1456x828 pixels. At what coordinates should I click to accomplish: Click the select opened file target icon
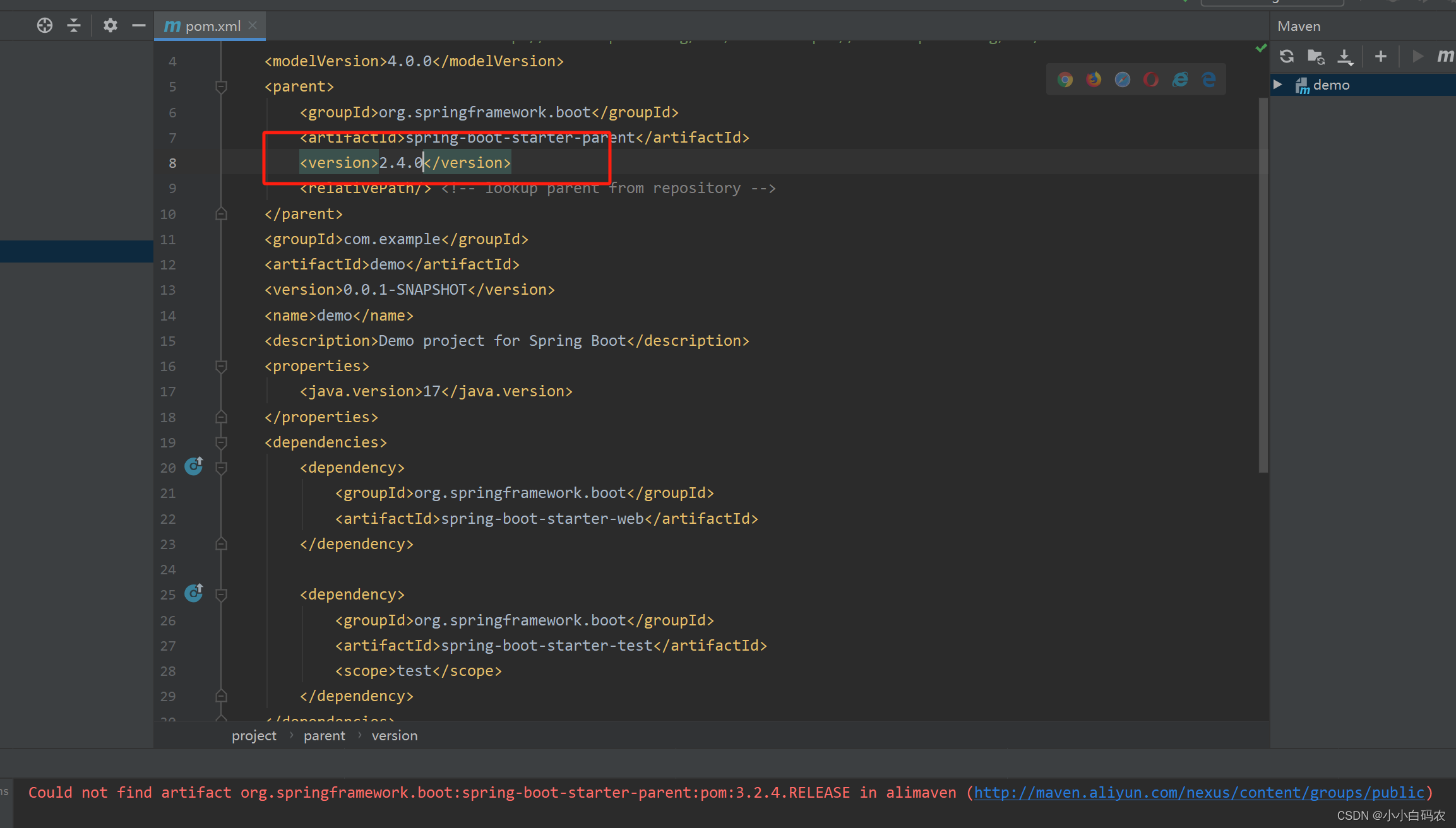coord(45,25)
